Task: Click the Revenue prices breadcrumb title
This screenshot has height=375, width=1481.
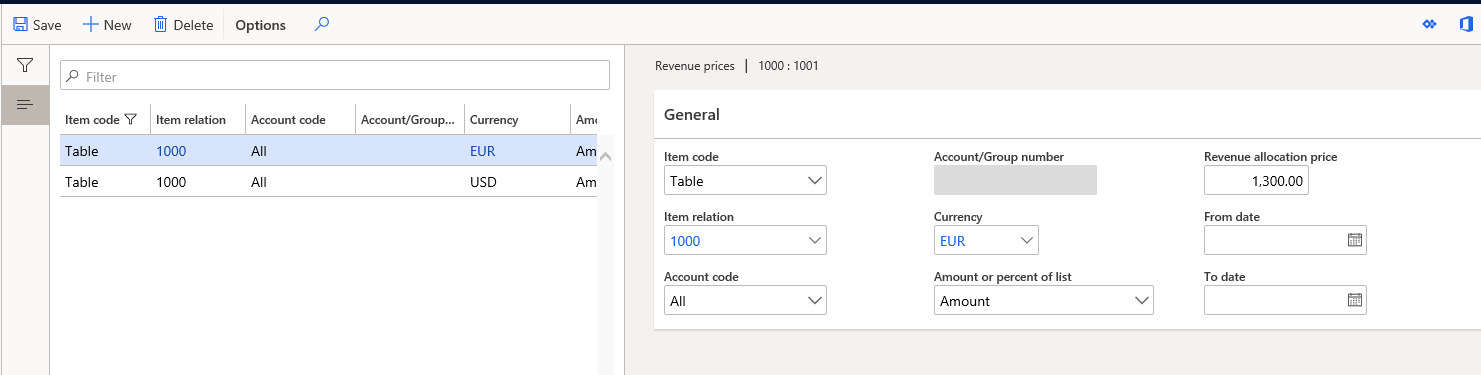Action: point(694,66)
